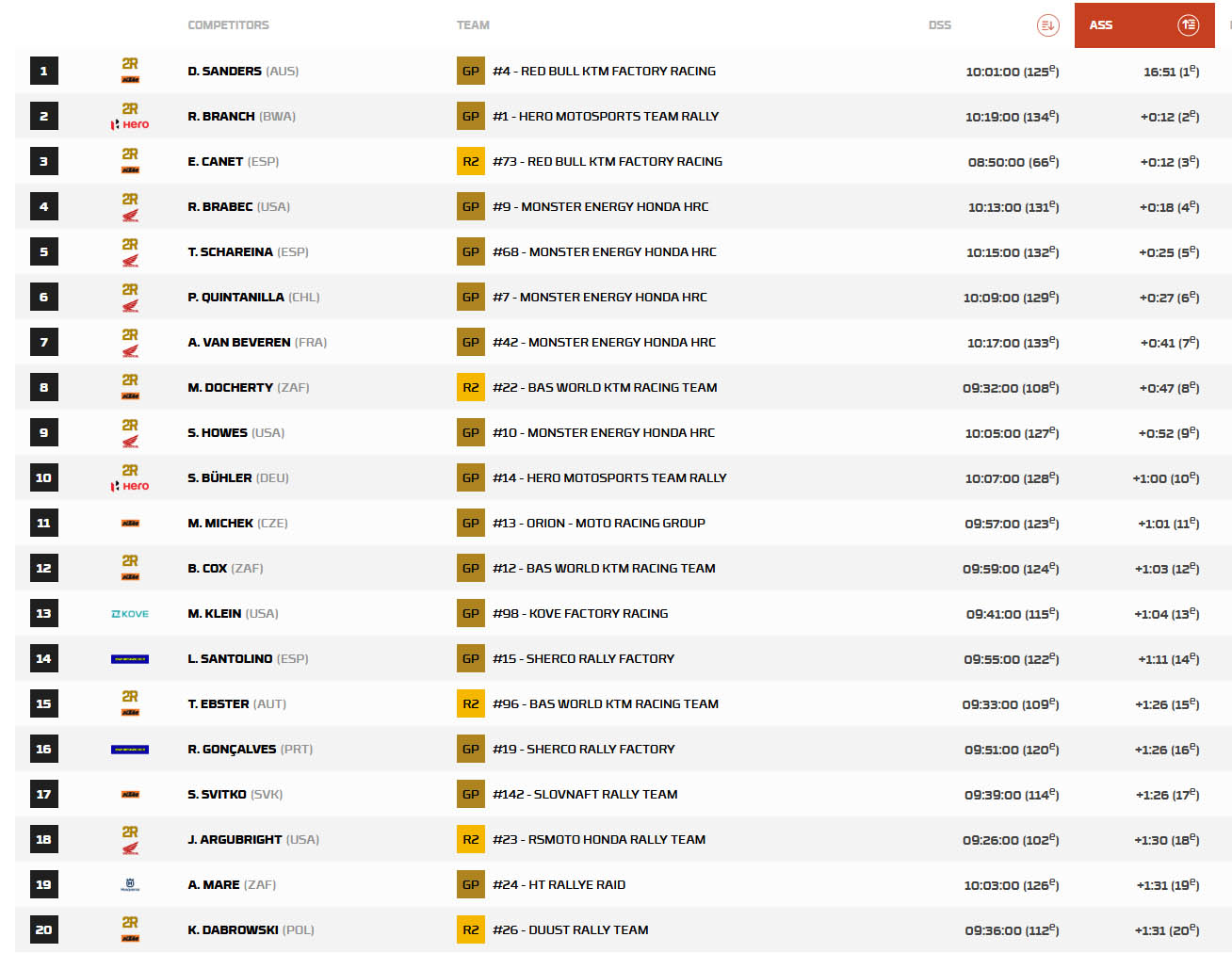Screen dimensions: 1232x953
Task: Click the Honda logo in P. Quintanilla's row
Action: [130, 306]
